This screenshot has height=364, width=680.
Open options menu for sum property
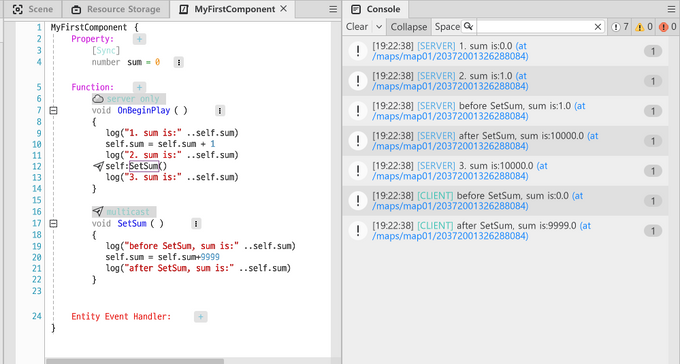click(x=179, y=62)
